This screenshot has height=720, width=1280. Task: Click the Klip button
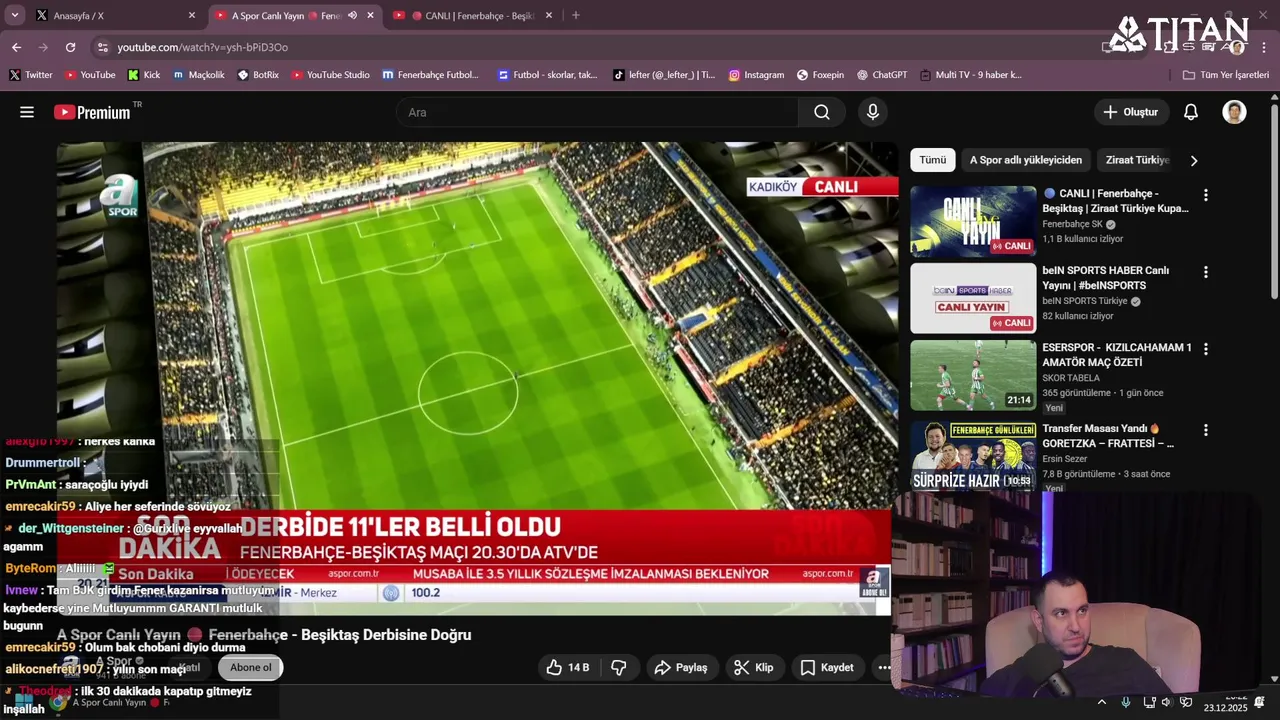click(x=753, y=667)
